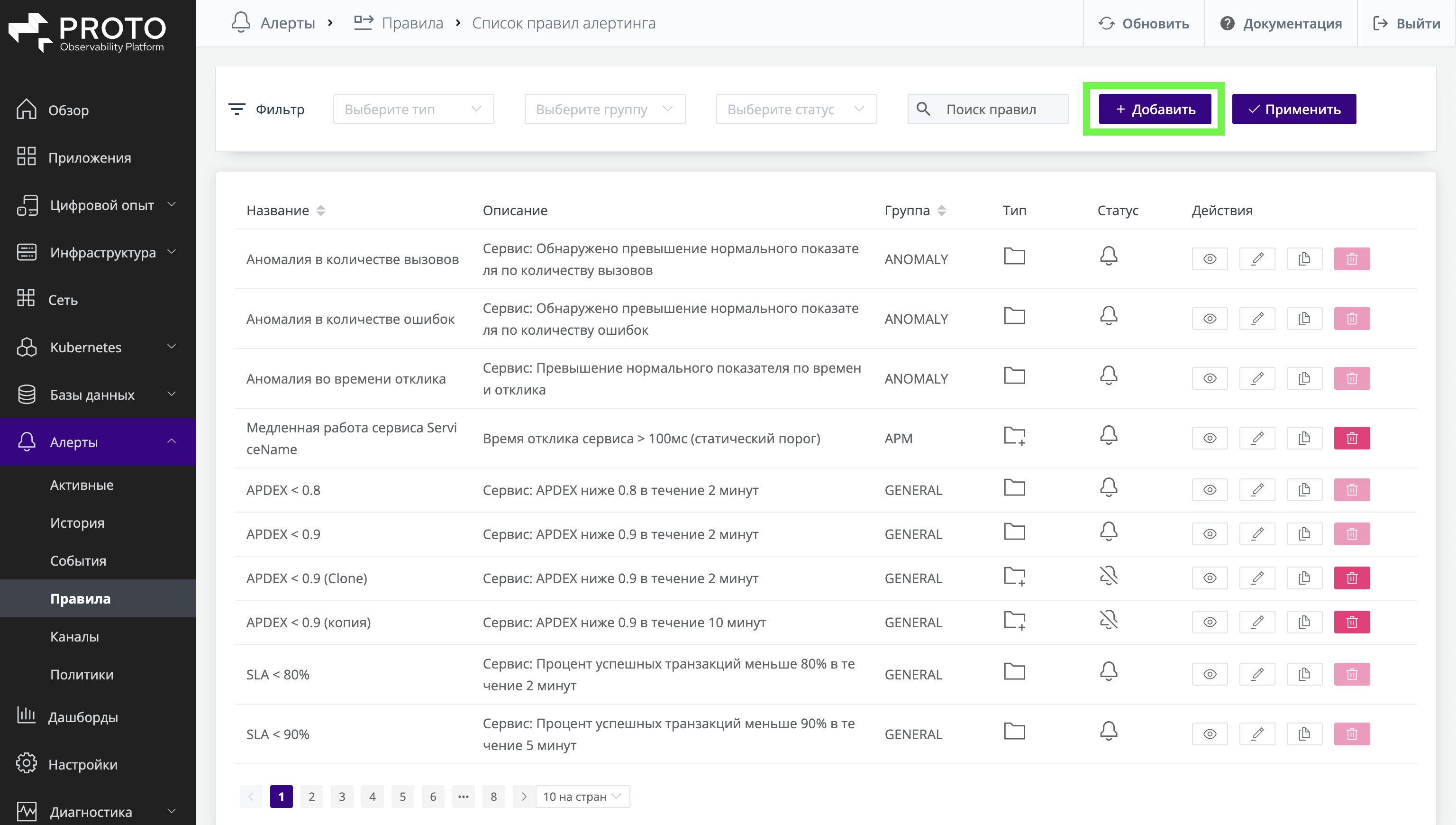
Task: Toggle status bell for 'Аномалия во времени отклика'
Action: [x=1108, y=376]
